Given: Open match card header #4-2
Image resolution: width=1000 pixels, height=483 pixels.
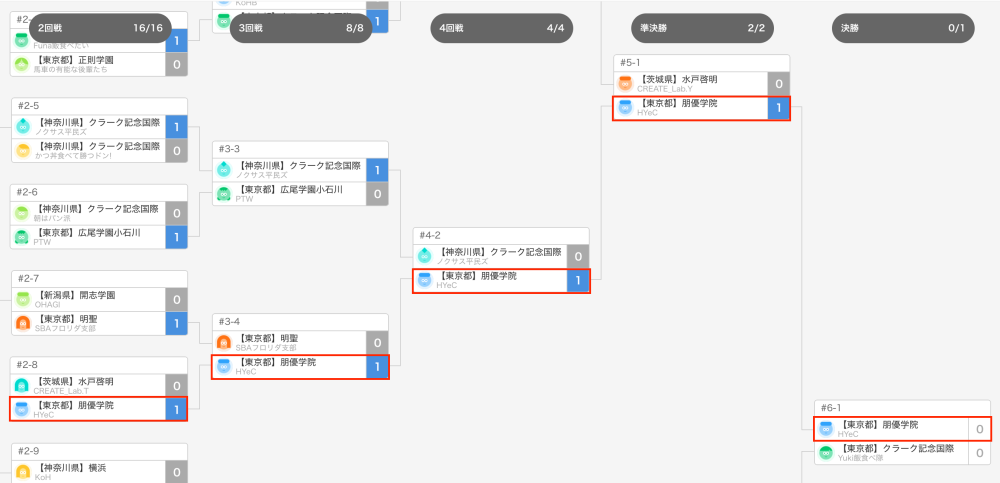Looking at the screenshot, I should pyautogui.click(x=501, y=235).
